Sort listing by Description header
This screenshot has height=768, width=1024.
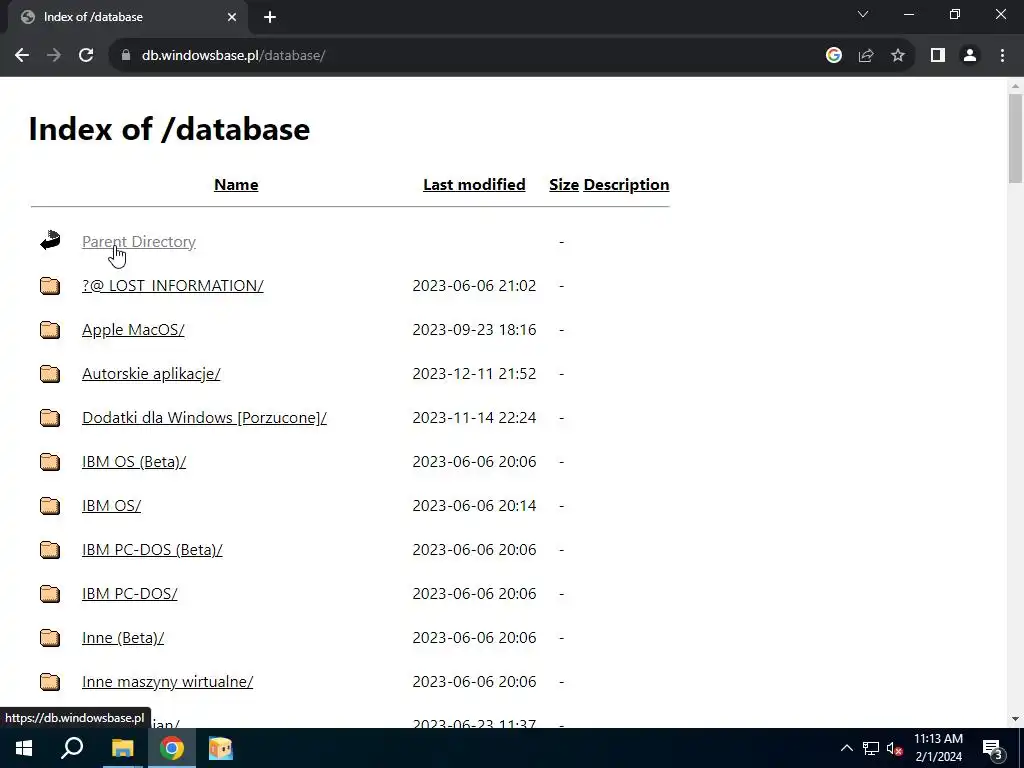coord(626,185)
